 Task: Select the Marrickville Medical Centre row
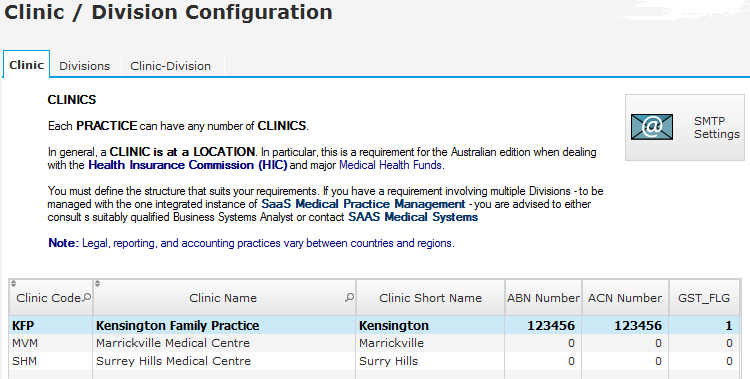pos(374,343)
